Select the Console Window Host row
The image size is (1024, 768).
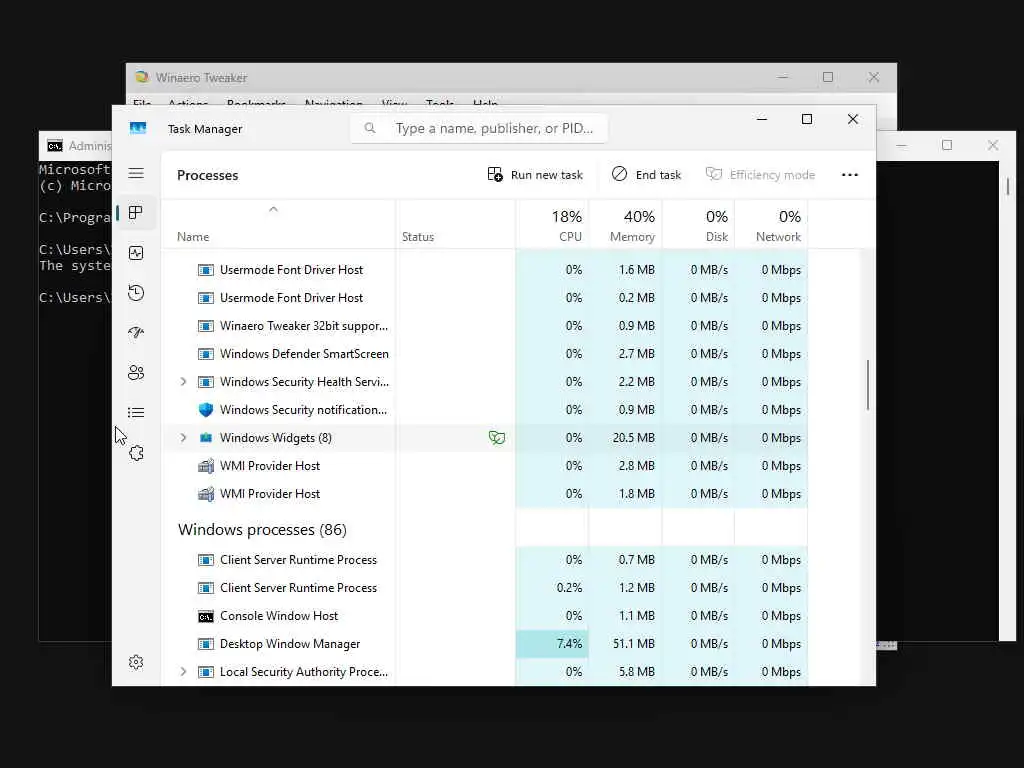tap(485, 616)
